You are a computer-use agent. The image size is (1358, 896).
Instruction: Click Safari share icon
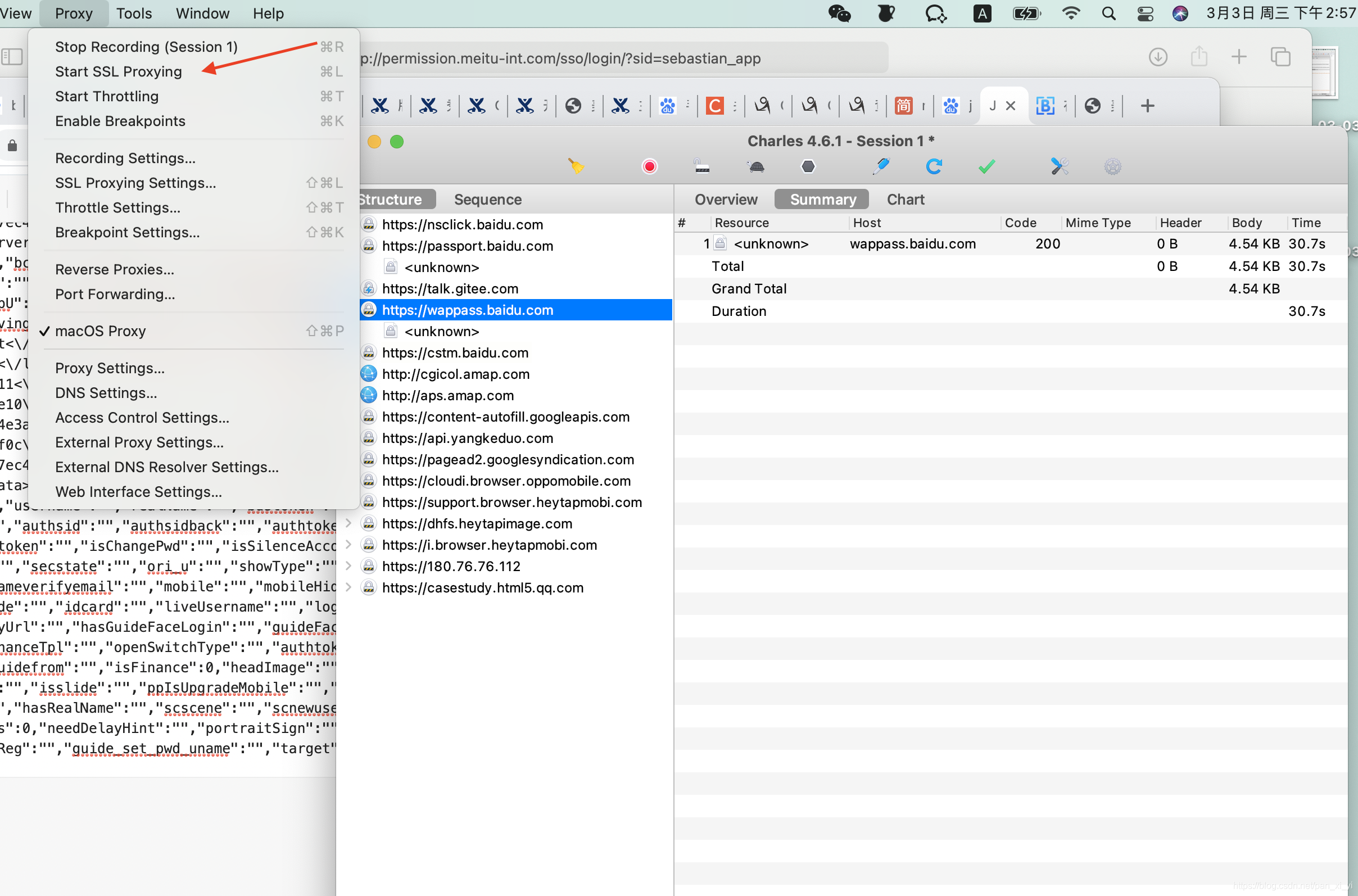[x=1198, y=56]
